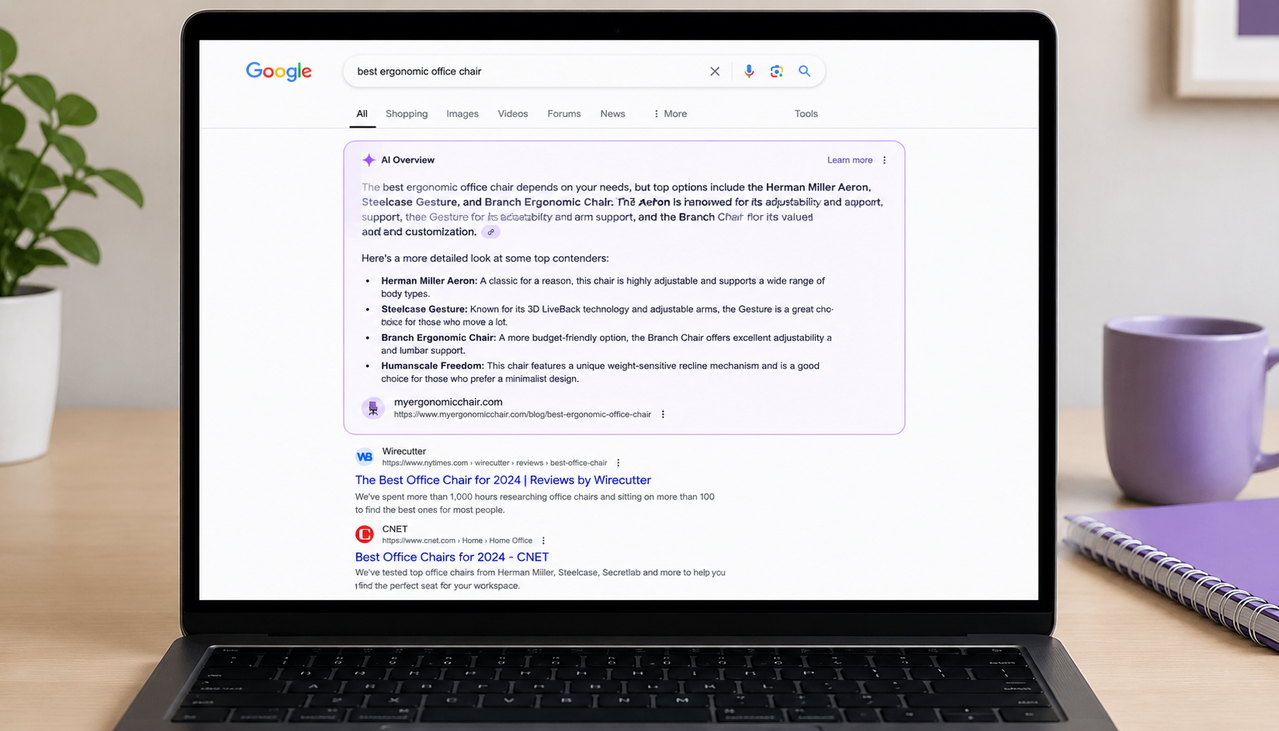Click the myergonomicchair.com favicon

373,408
